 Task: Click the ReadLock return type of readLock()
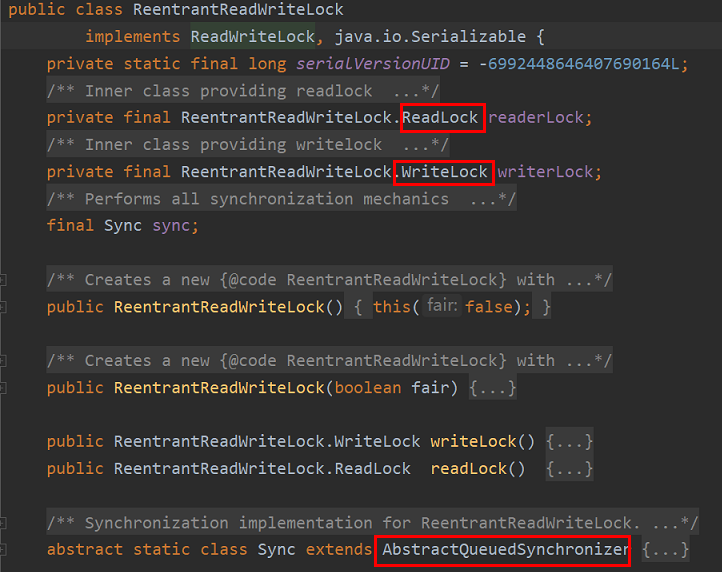tap(373, 469)
